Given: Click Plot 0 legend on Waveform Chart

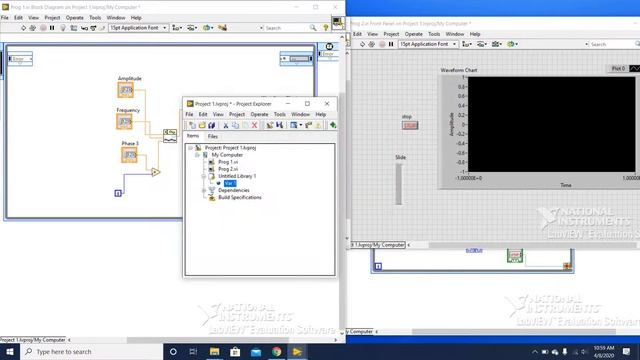Looking at the screenshot, I should point(623,69).
